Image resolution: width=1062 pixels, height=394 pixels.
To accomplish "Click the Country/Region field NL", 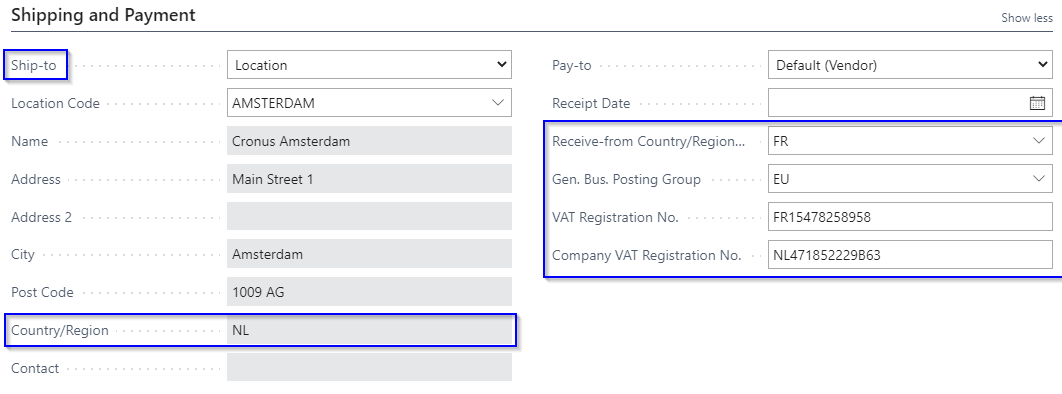I will pyautogui.click(x=369, y=330).
